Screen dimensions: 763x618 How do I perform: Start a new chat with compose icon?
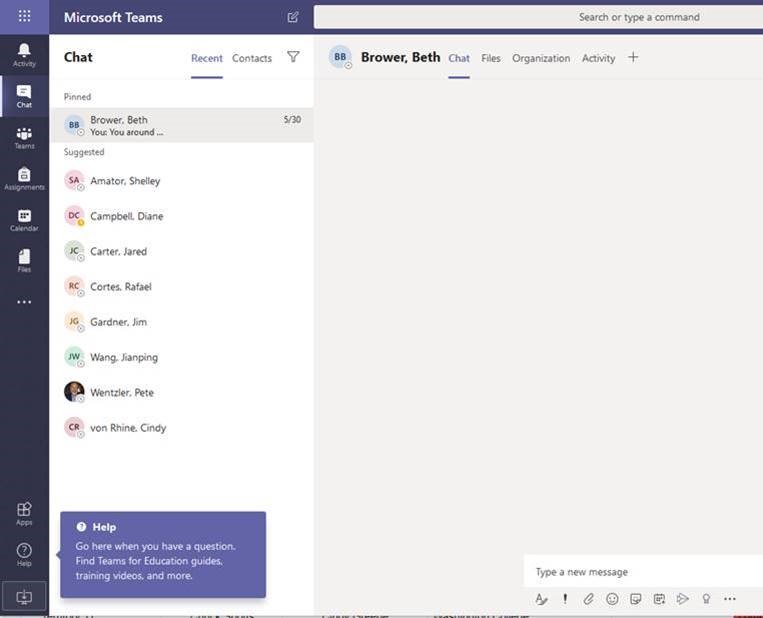point(293,18)
